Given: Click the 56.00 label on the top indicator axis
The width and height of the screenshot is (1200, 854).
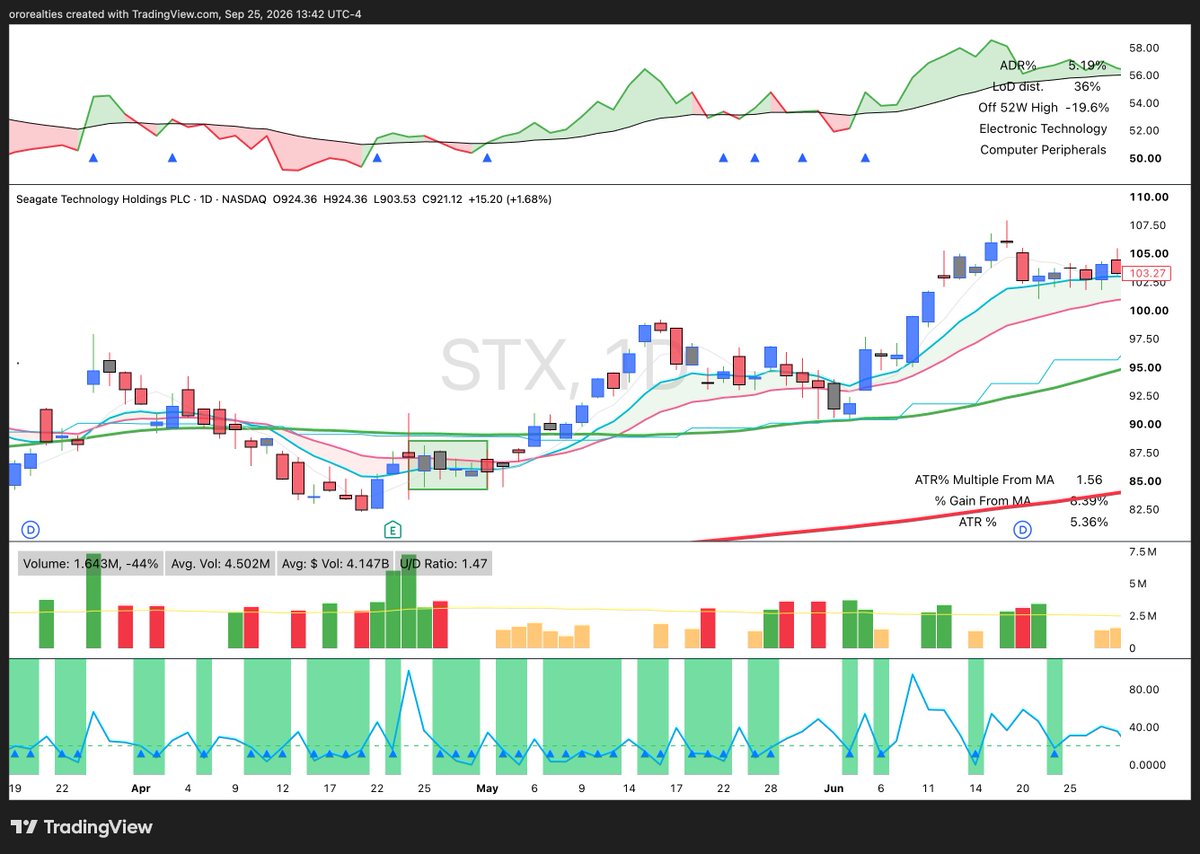Looking at the screenshot, I should (x=1146, y=76).
